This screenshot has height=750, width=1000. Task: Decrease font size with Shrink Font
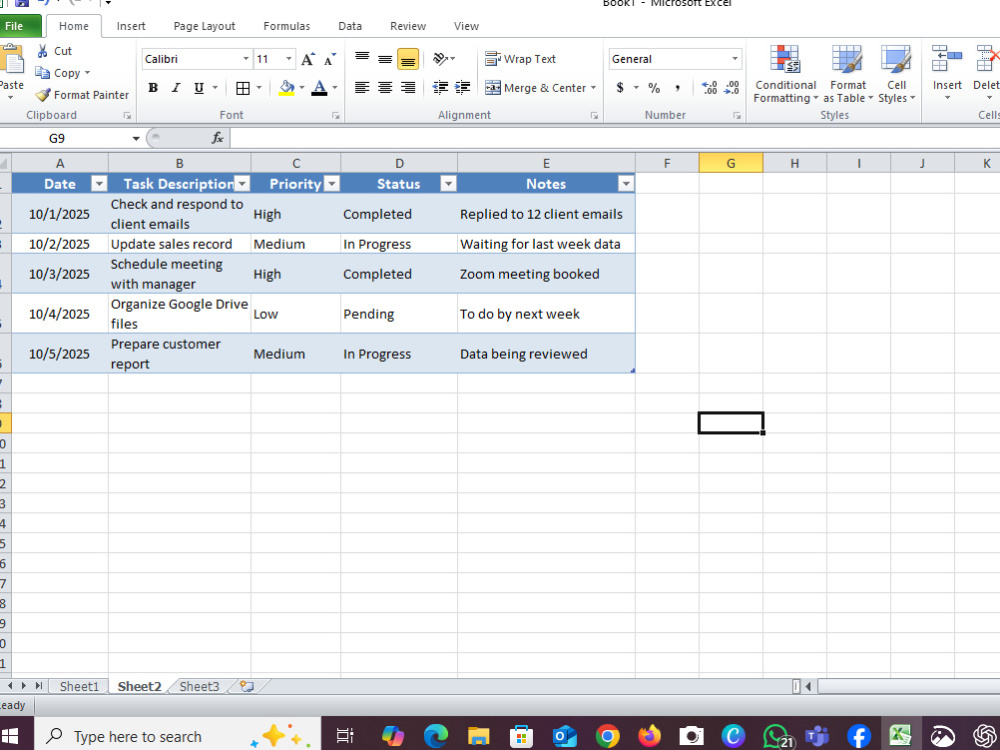[x=330, y=59]
